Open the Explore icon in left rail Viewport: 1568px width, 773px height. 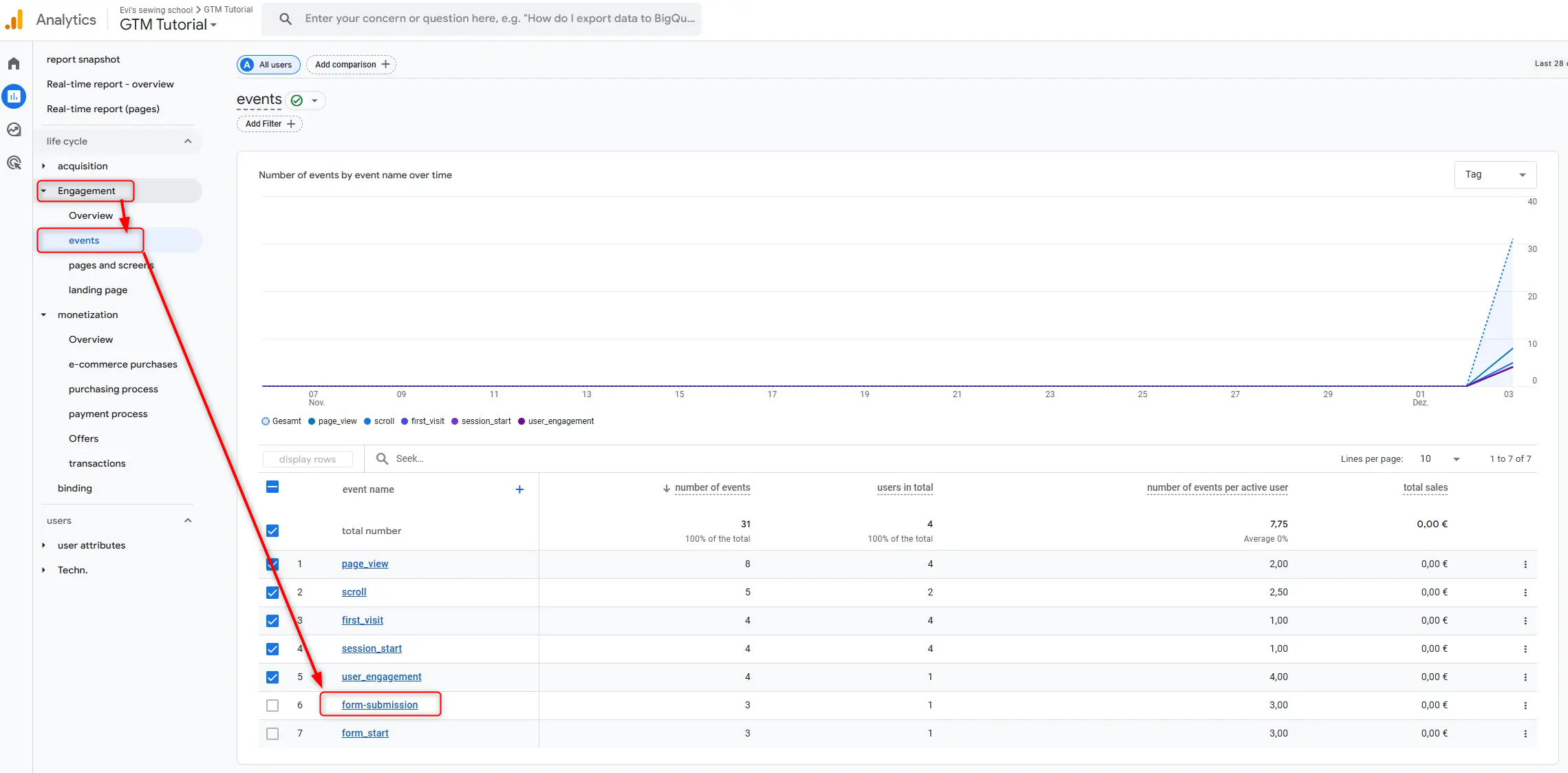tap(14, 129)
